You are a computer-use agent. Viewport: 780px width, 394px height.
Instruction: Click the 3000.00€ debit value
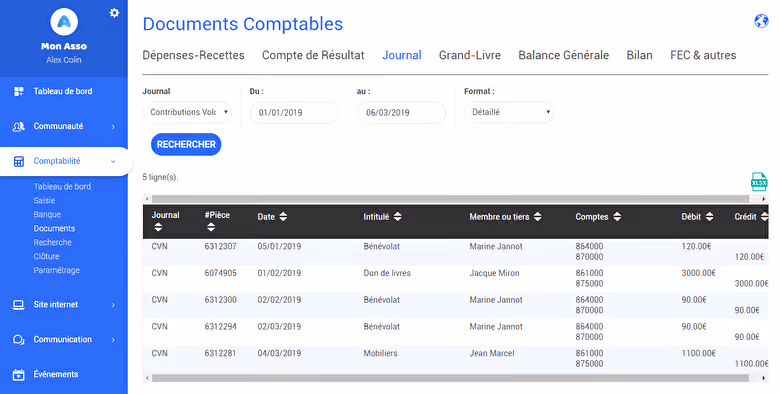click(698, 273)
